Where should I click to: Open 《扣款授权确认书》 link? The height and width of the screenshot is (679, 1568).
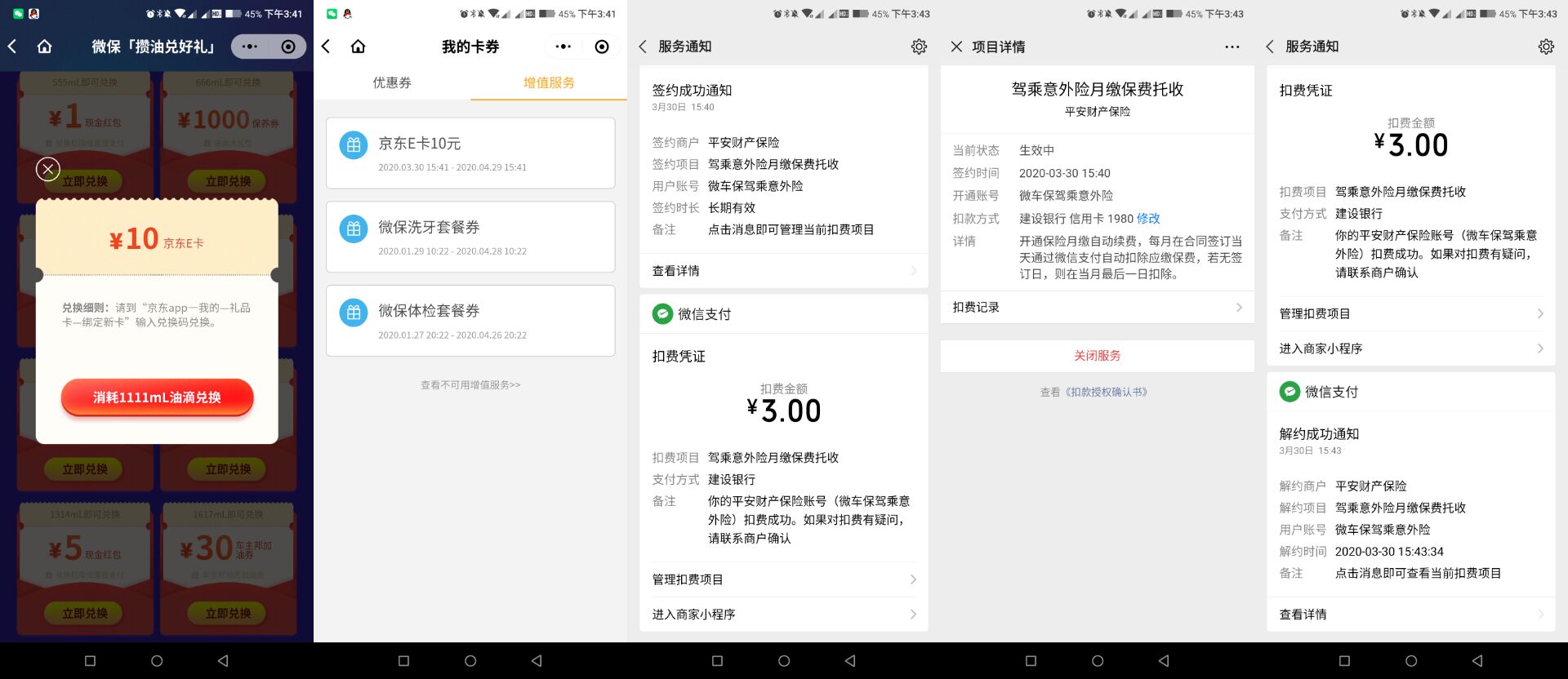click(1106, 392)
